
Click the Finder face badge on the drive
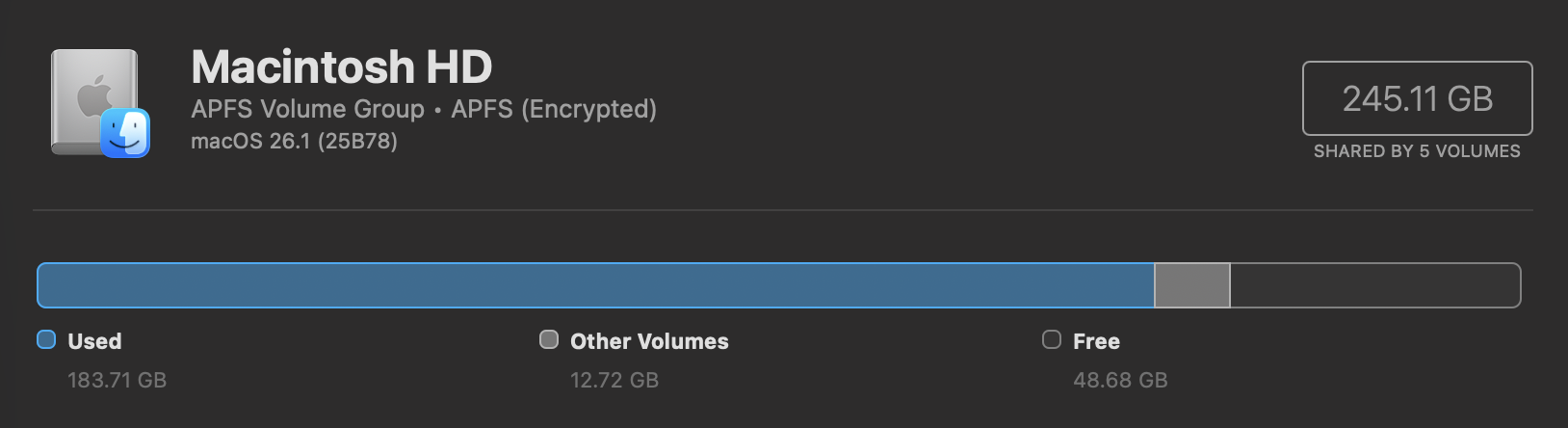pyautogui.click(x=125, y=132)
